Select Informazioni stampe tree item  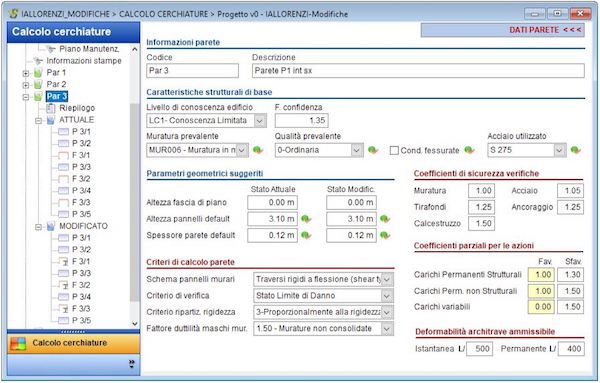84,61
